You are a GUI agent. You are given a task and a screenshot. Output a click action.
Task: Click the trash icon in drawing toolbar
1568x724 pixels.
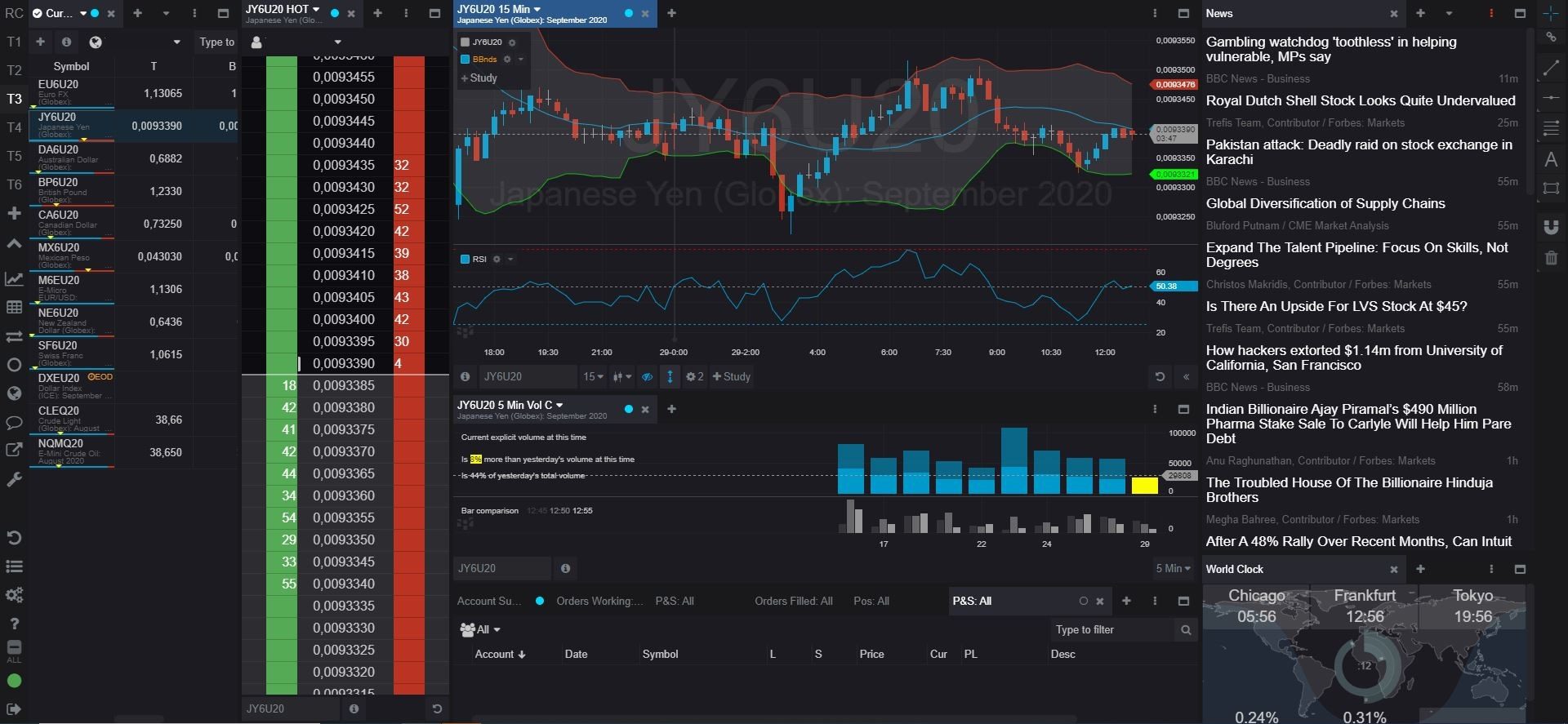tap(1551, 259)
